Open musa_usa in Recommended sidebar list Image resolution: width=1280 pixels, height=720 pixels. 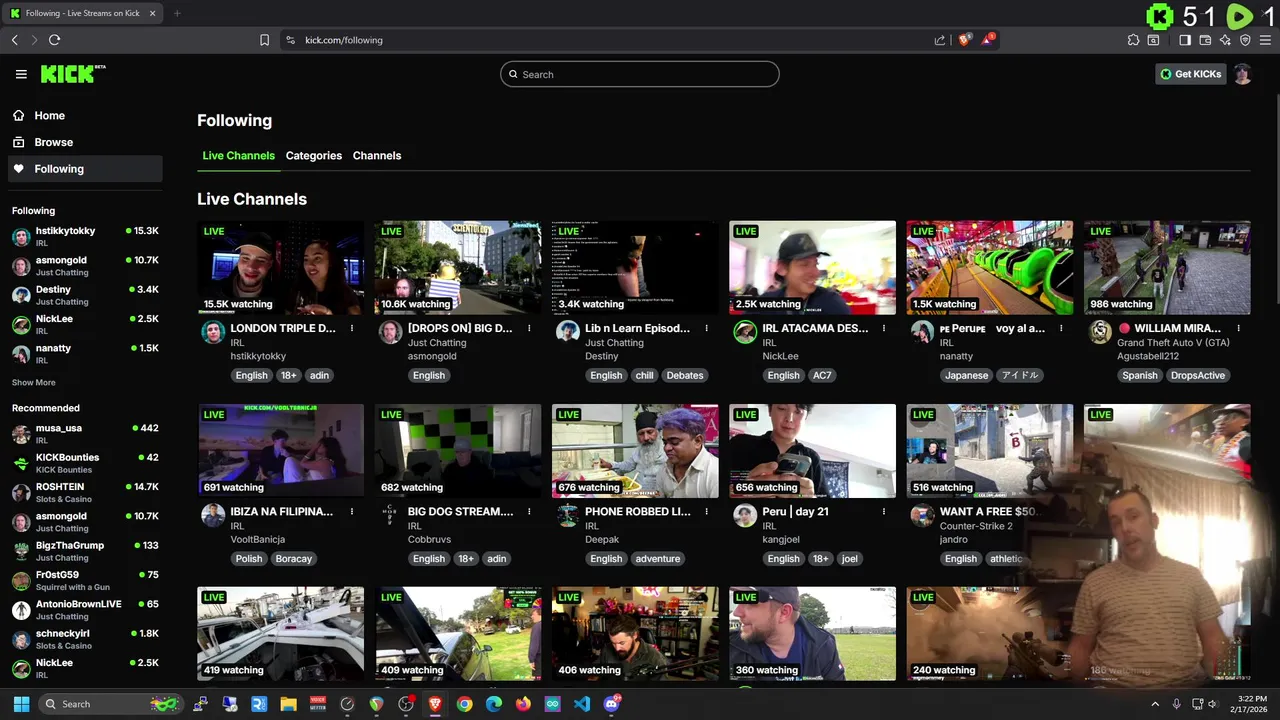point(85,433)
